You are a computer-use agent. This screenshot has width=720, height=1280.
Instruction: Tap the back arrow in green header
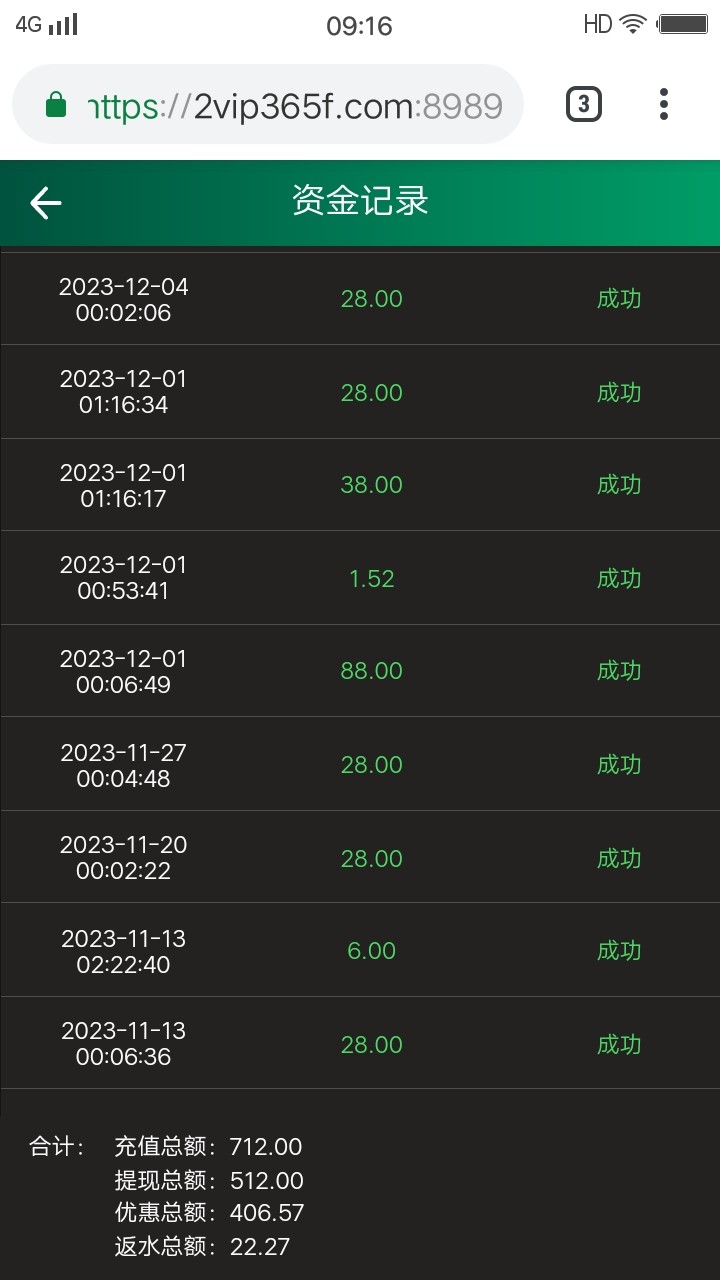point(46,203)
